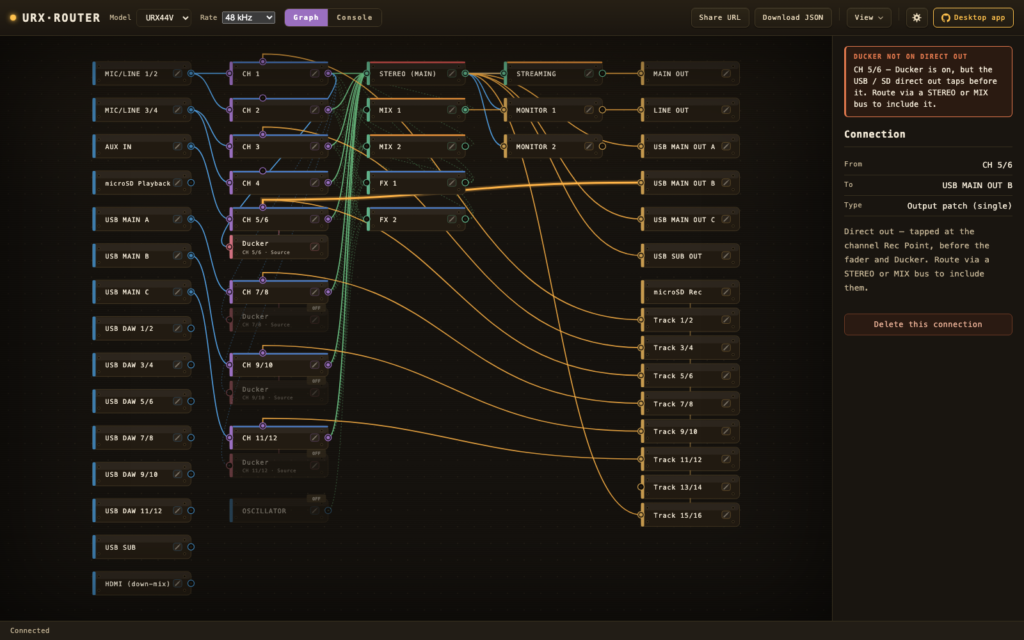Image resolution: width=1024 pixels, height=640 pixels.
Task: Select the USB MAIN OUT C node label
Action: [684, 219]
